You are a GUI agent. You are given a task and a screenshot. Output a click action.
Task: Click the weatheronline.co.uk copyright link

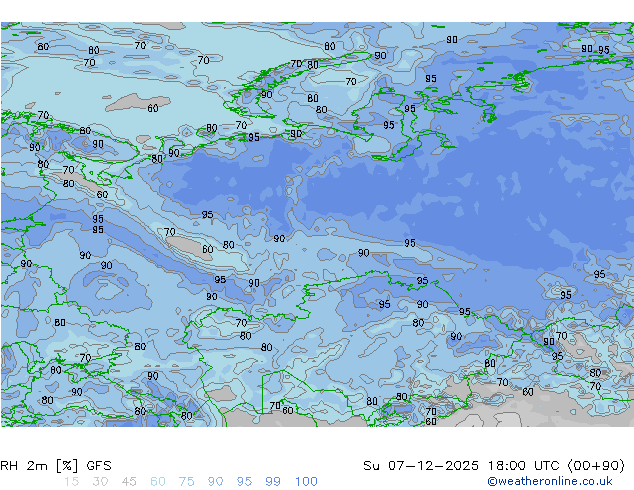point(549,481)
